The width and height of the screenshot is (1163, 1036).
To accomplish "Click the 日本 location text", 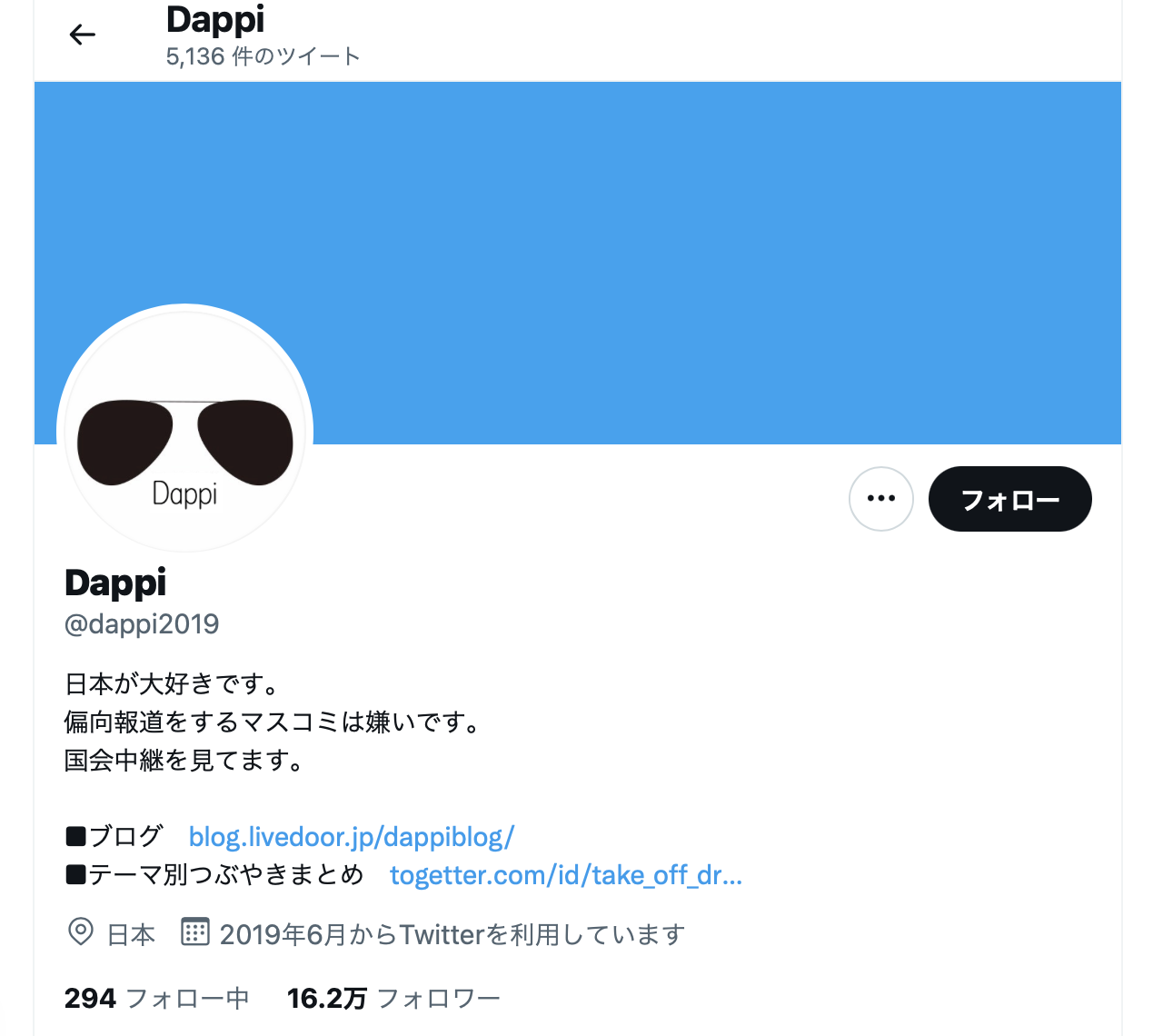I will (132, 934).
